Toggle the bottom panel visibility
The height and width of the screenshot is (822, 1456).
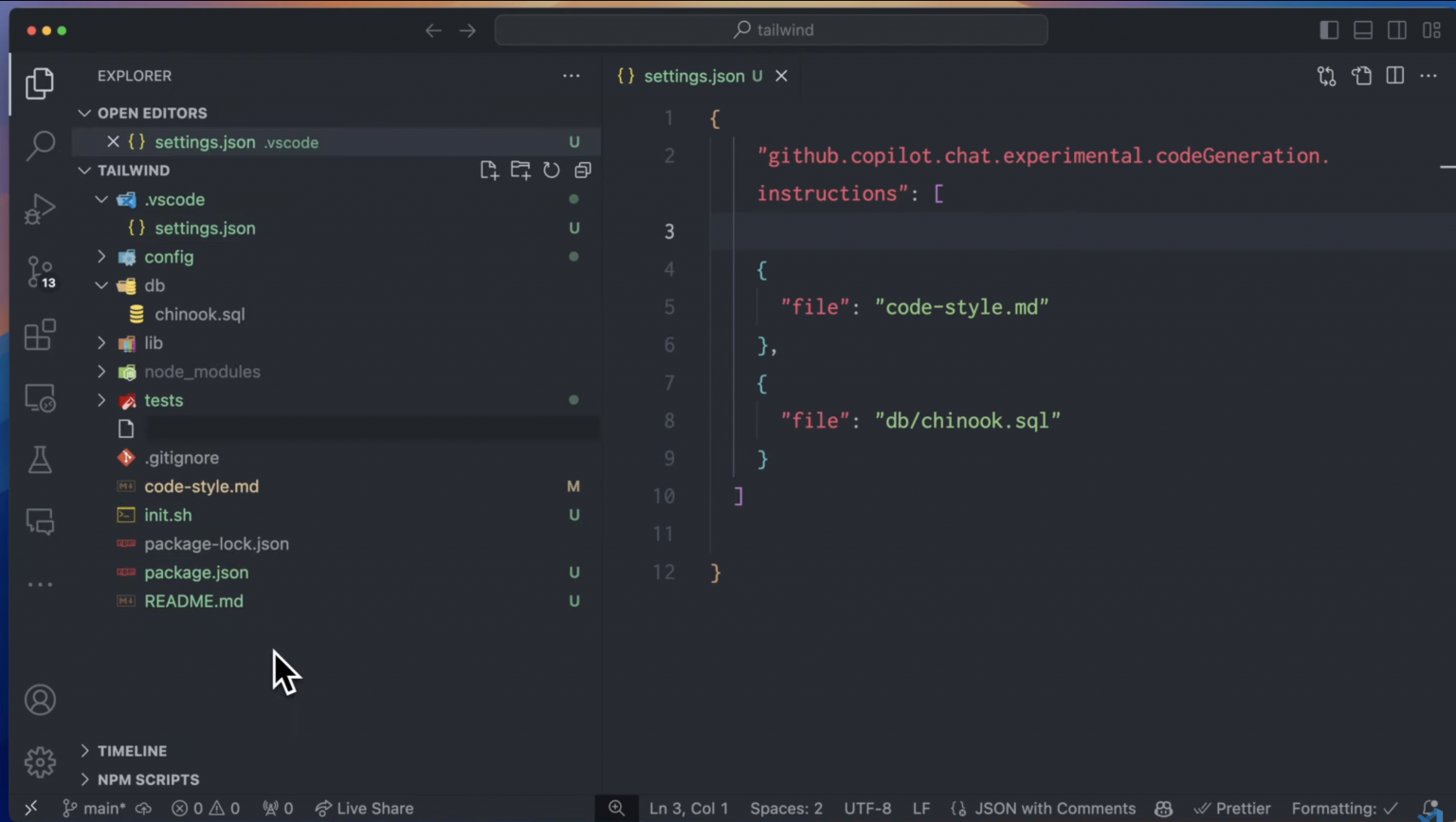click(1363, 30)
